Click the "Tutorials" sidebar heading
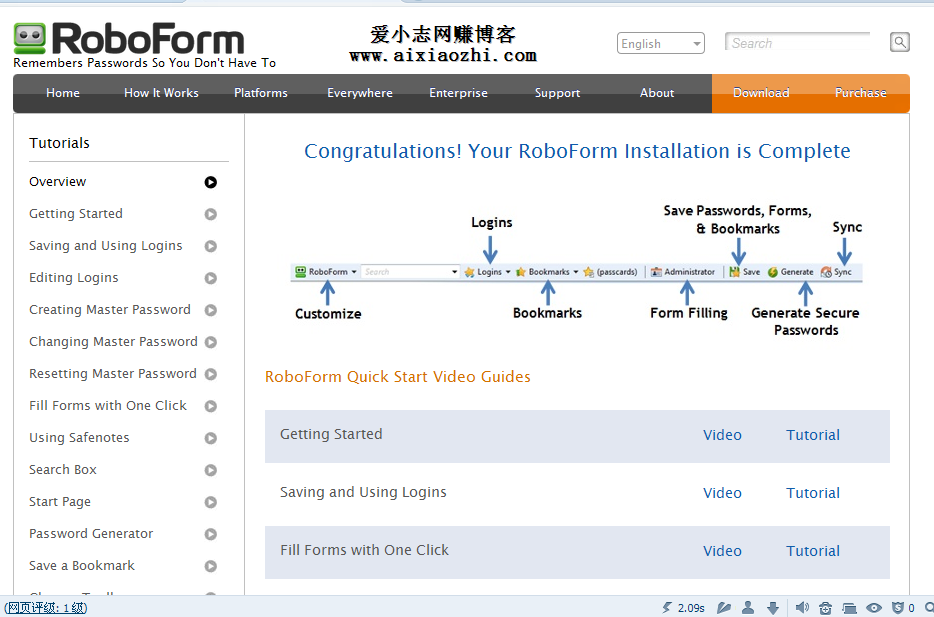934x617 pixels. pos(60,143)
